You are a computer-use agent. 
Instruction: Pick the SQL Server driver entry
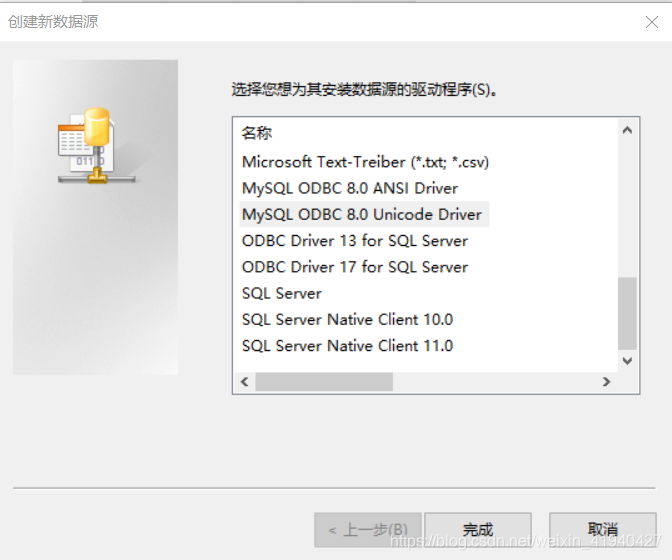click(282, 293)
